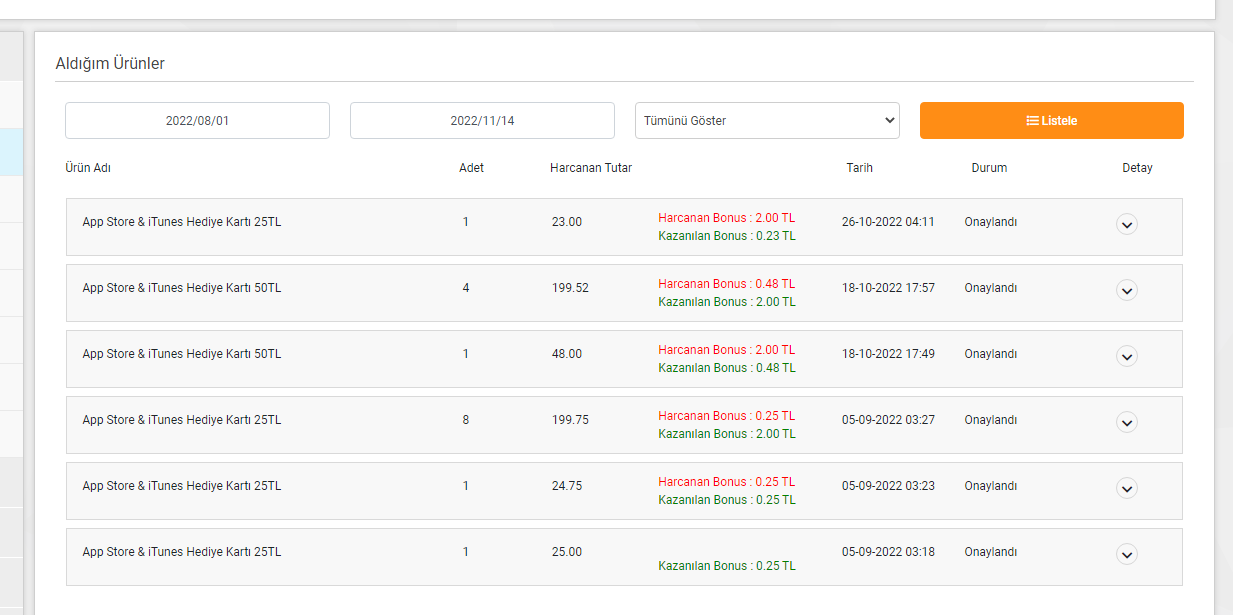
Task: Select product name in the 25.00 amount row
Action: pos(182,552)
